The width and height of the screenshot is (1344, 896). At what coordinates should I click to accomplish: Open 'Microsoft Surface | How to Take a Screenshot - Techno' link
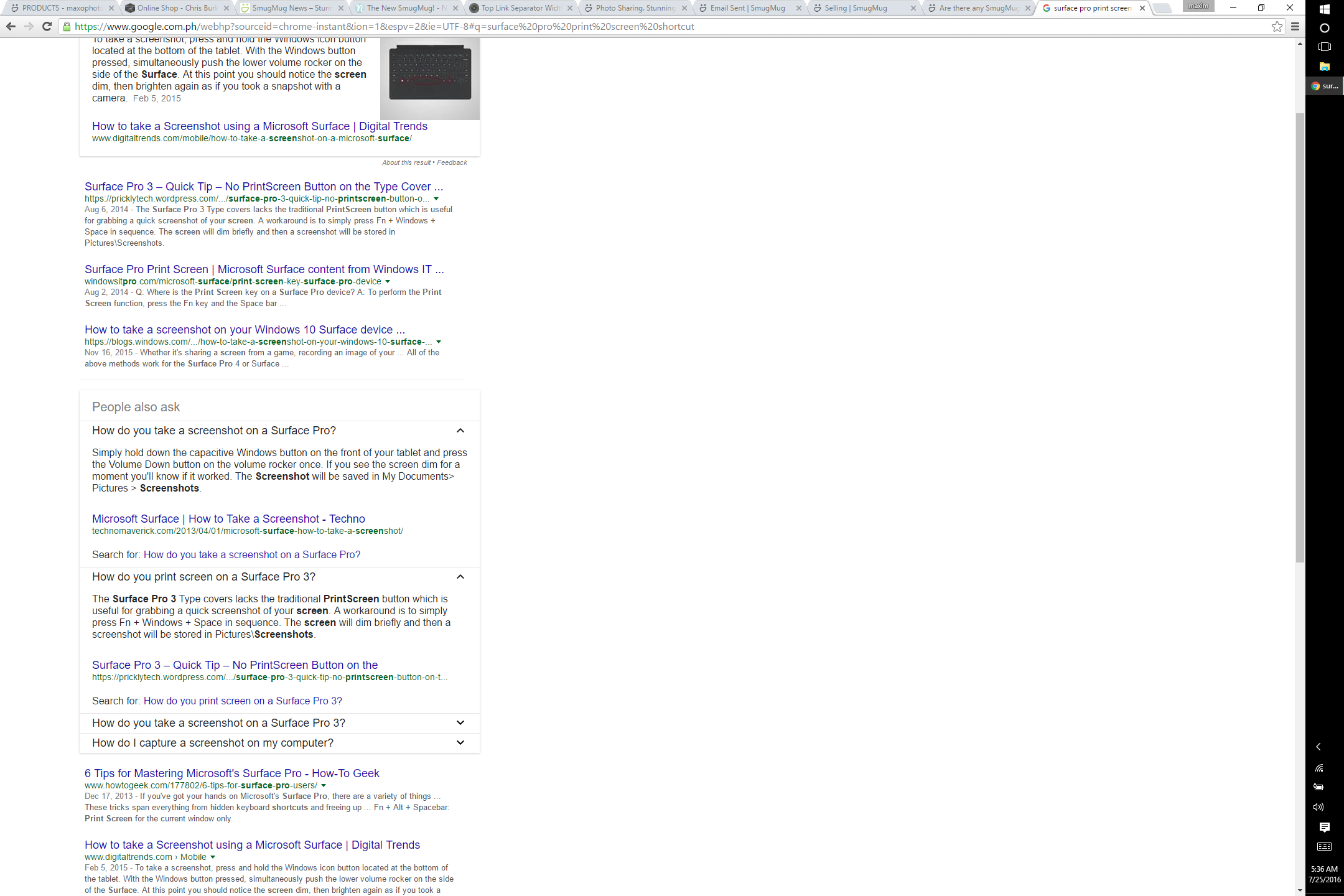pyautogui.click(x=228, y=519)
